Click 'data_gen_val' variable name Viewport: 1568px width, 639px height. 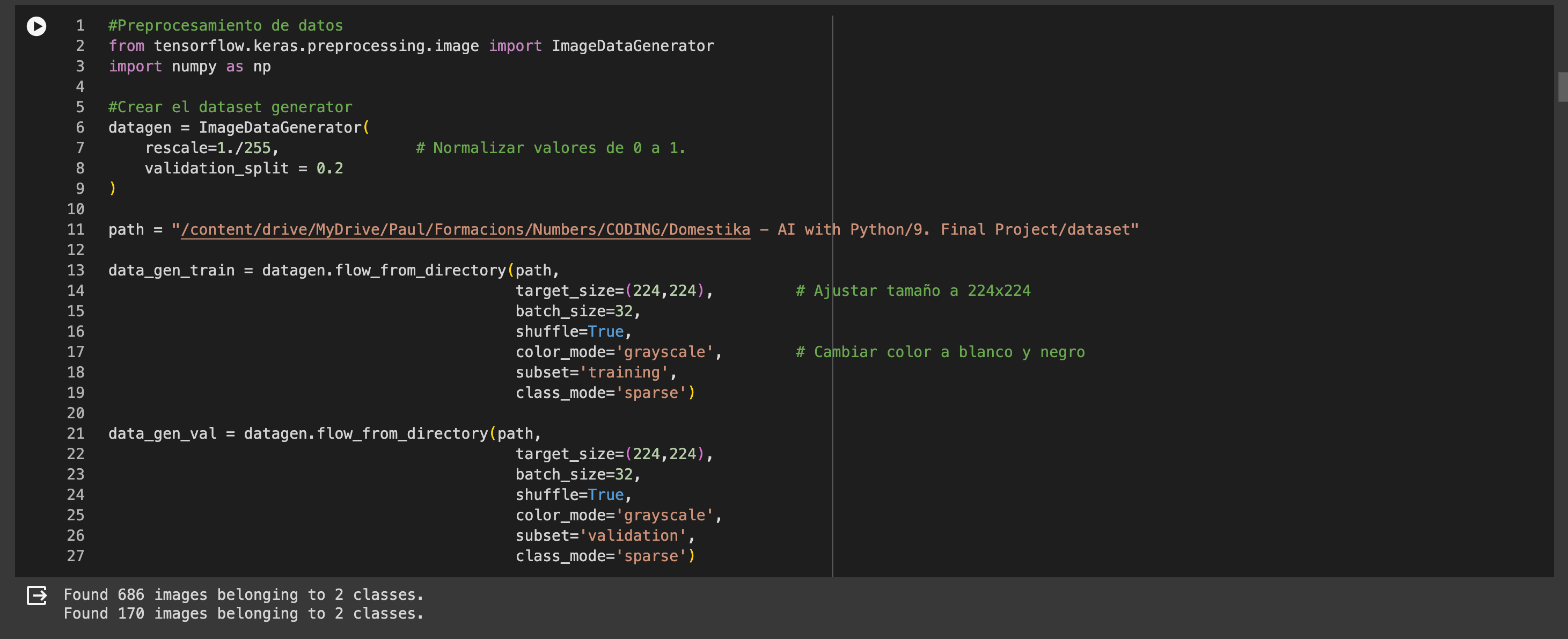162,434
